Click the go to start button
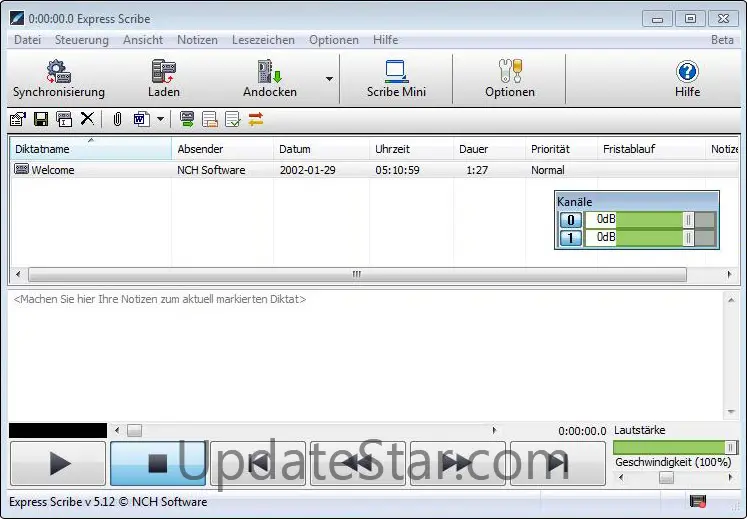The height and width of the screenshot is (519, 747). pos(258,463)
